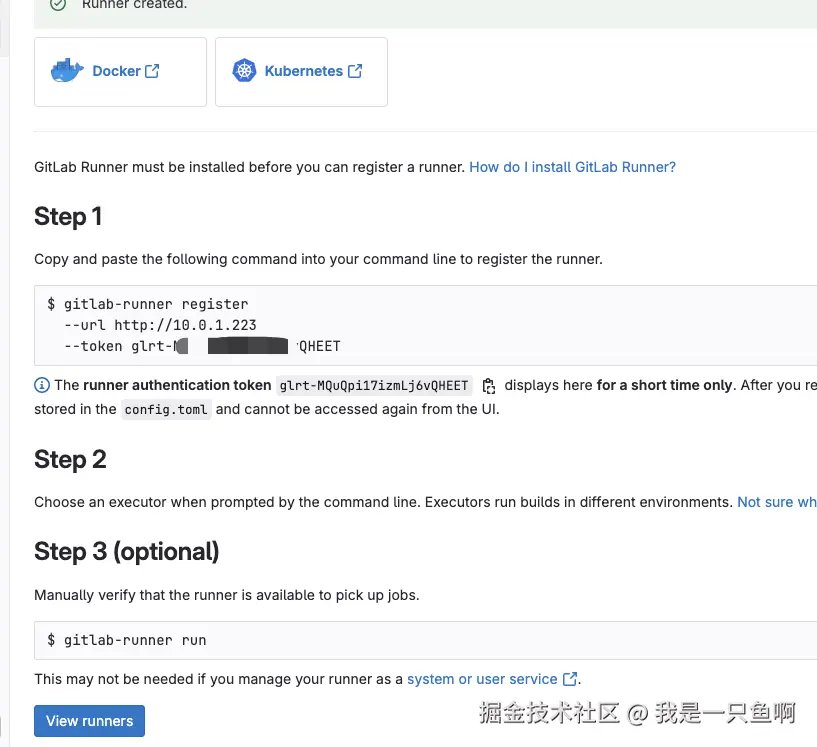Open How do I install GitLab Runner link

[573, 167]
